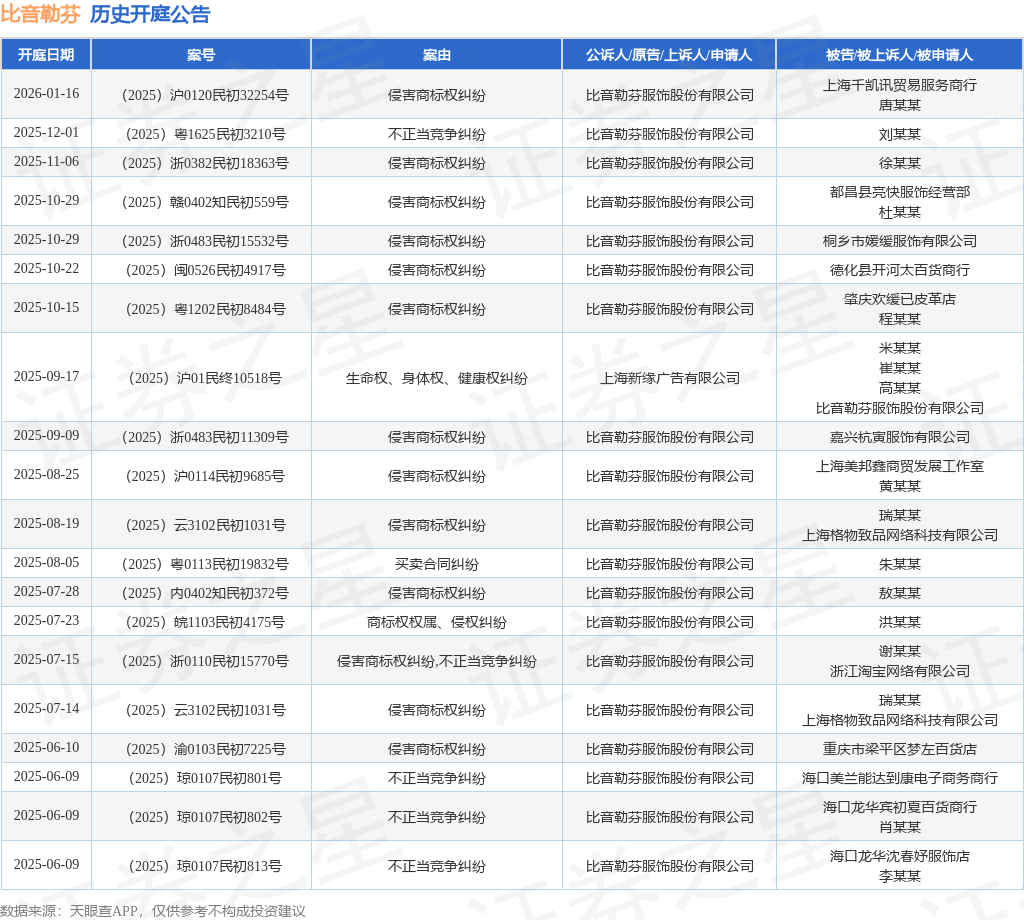Screen dimensions: 1024x920
Task: Select the 被告/被上诉人/被申请人 header
Action: pos(899,55)
